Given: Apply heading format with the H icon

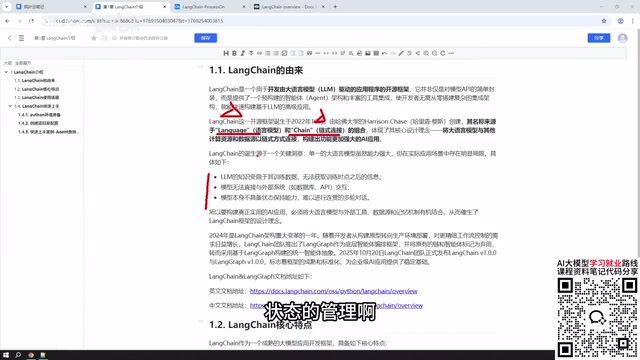Looking at the screenshot, I should [226, 53].
